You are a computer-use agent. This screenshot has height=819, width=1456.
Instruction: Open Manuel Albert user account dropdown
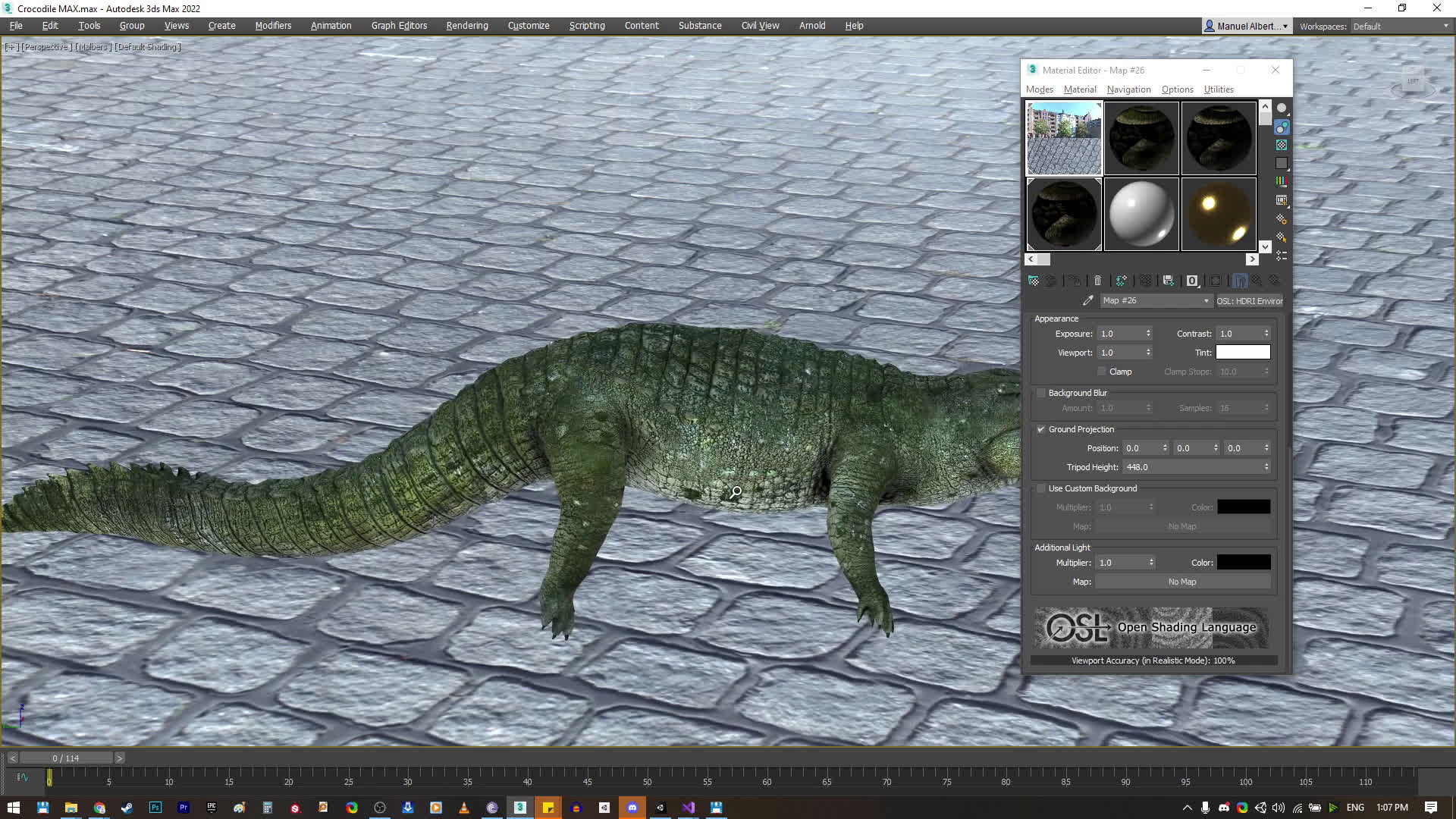[x=1247, y=27]
